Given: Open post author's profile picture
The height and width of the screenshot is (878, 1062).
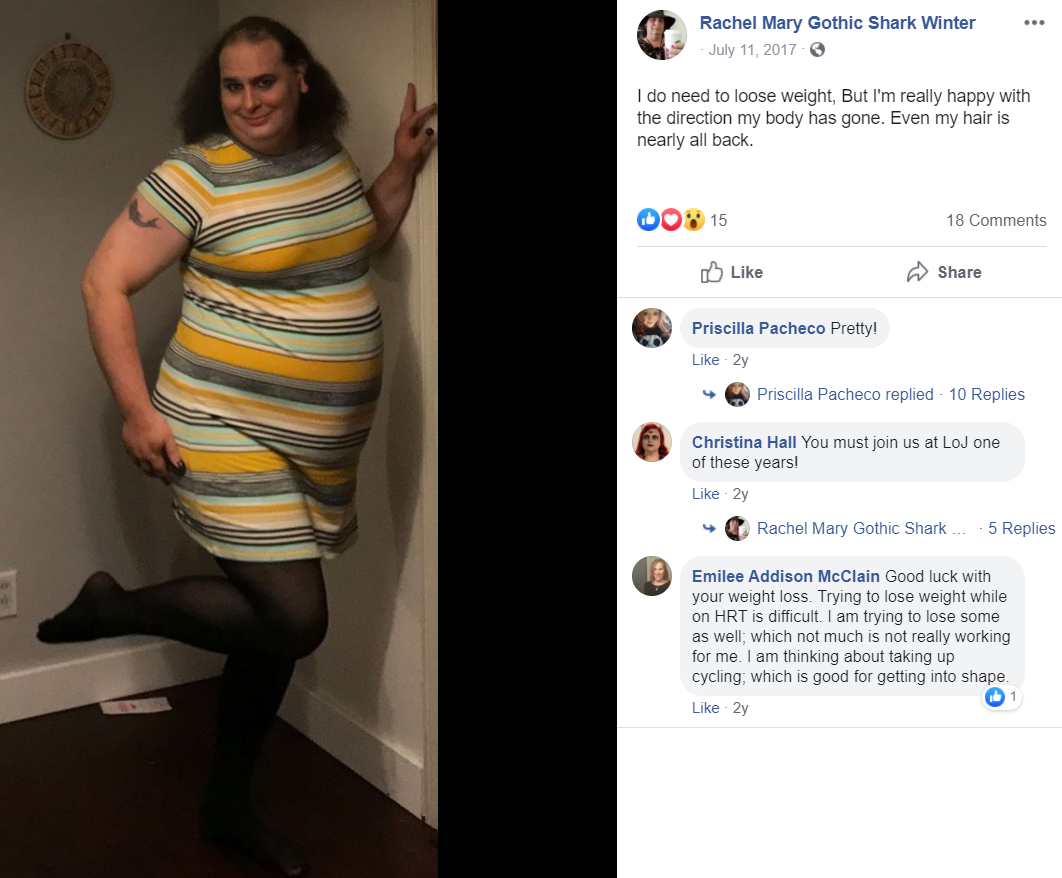Looking at the screenshot, I should pyautogui.click(x=662, y=35).
